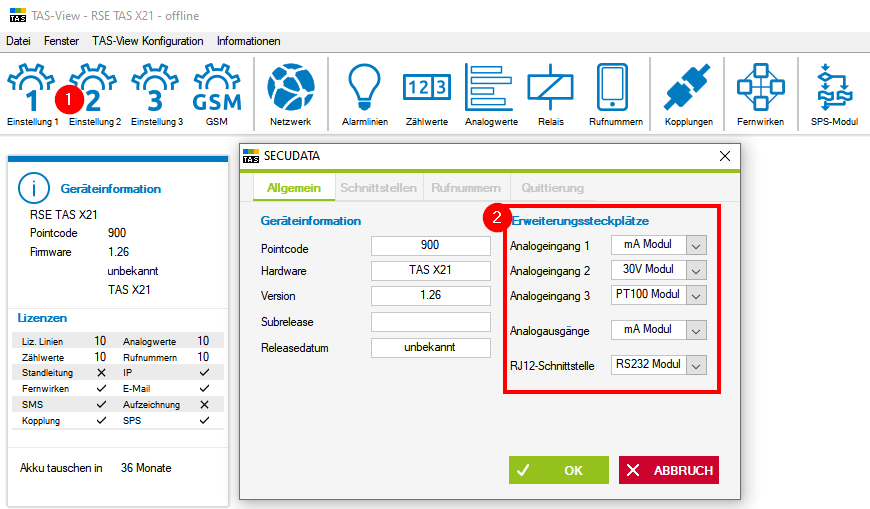Image resolution: width=870 pixels, height=509 pixels.
Task: Click Fernwirken license checkmark
Action: [x=101, y=389]
